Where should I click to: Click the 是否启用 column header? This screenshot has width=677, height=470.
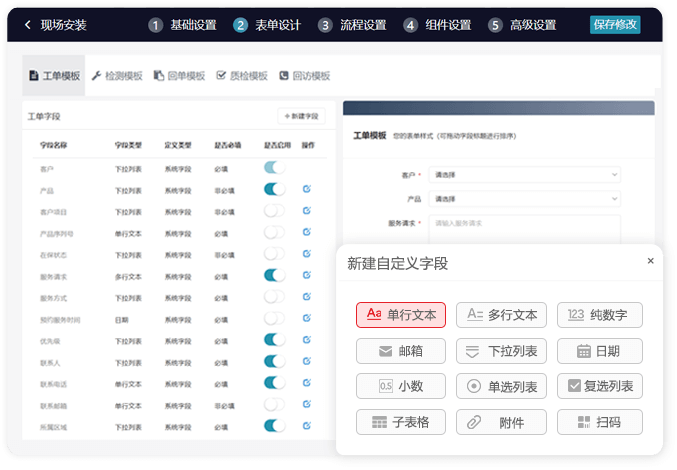pyautogui.click(x=277, y=145)
